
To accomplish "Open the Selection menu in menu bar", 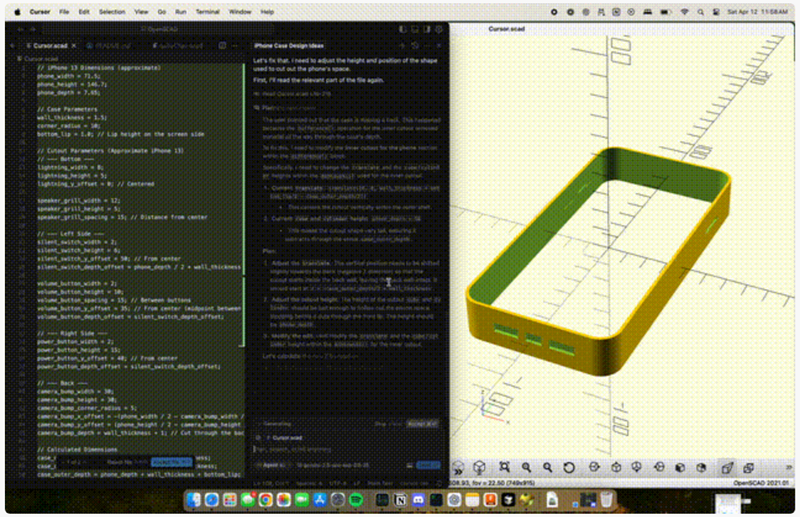I will pos(112,12).
